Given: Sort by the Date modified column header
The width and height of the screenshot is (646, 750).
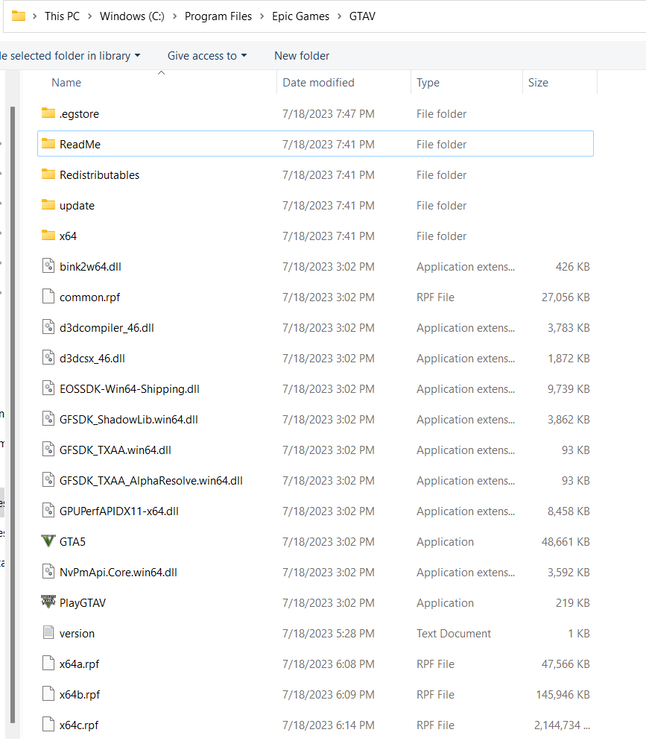Looking at the screenshot, I should 318,82.
